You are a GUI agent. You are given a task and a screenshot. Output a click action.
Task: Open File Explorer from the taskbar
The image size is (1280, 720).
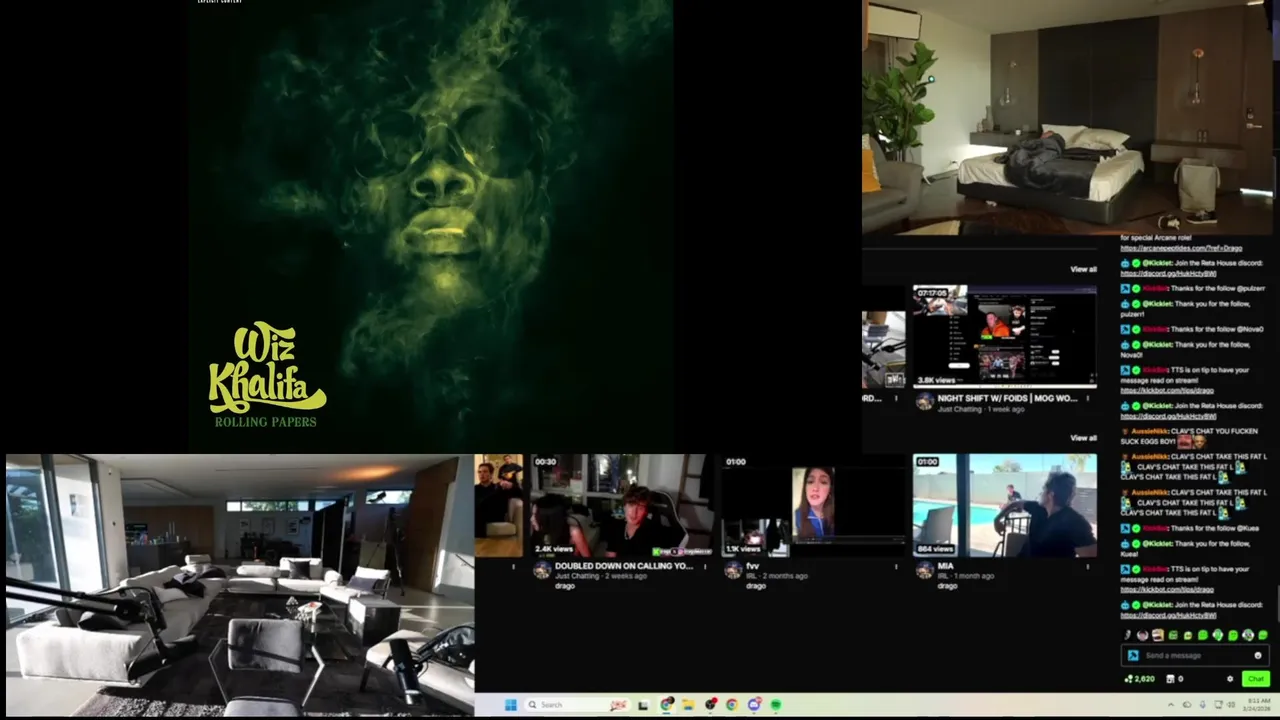[688, 705]
